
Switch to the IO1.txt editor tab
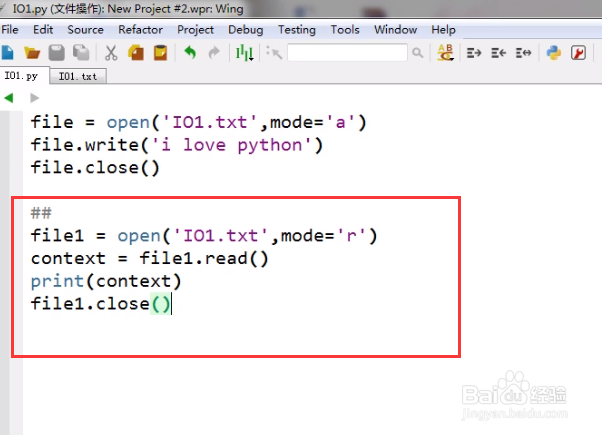[x=78, y=76]
